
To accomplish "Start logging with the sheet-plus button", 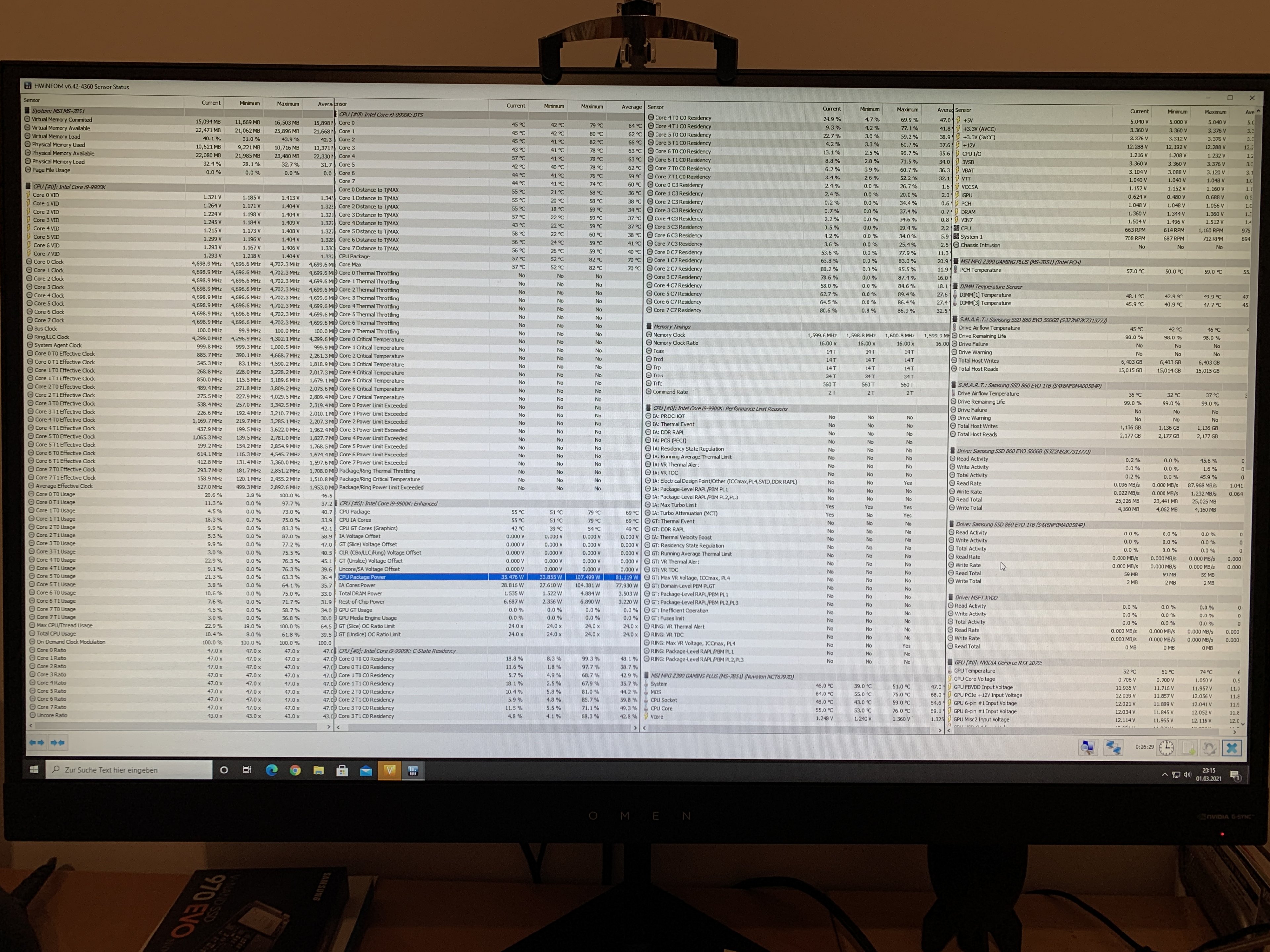I will pyautogui.click(x=1188, y=748).
